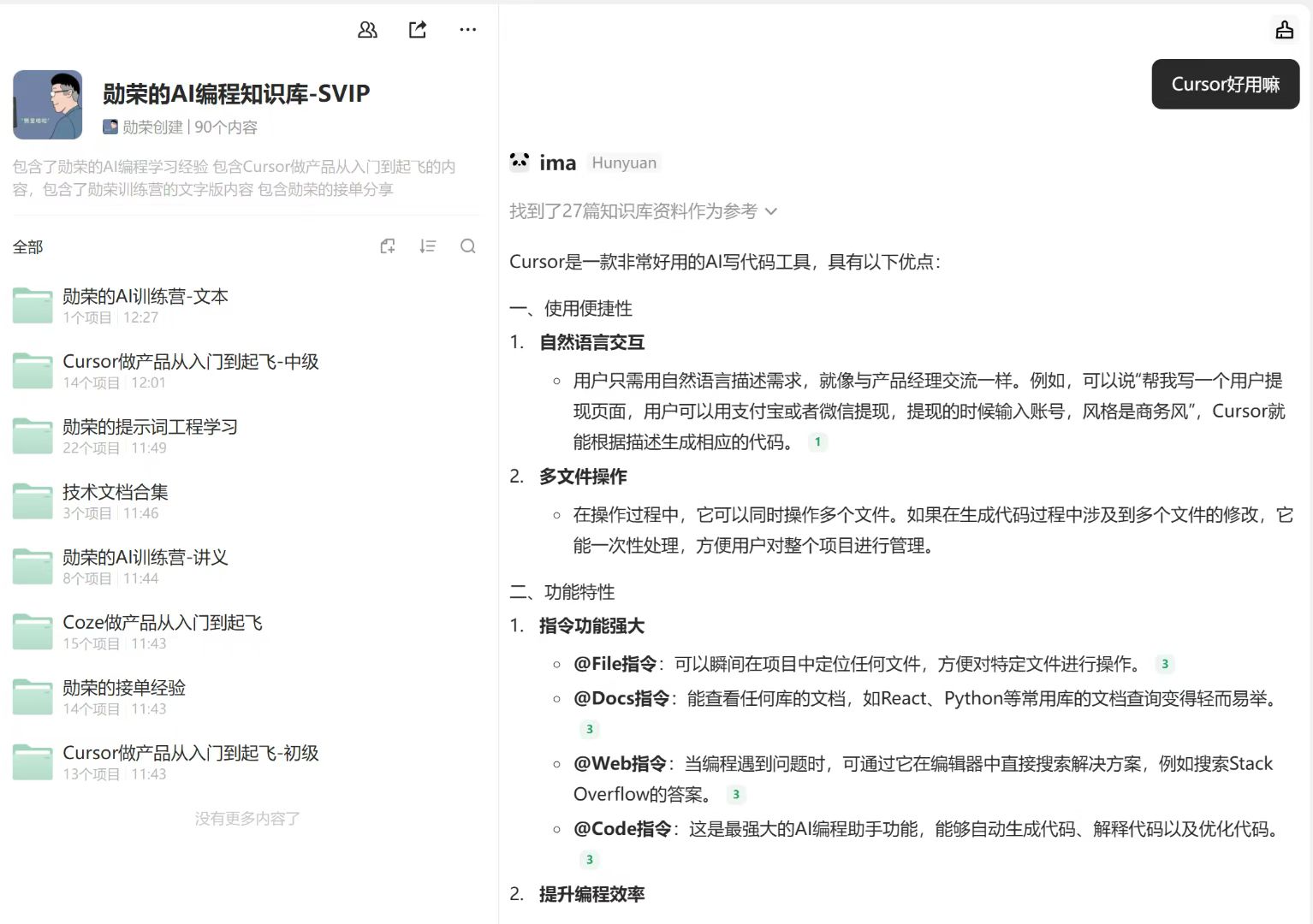
Task: Click the 多文件操作 heading
Action: tap(583, 477)
